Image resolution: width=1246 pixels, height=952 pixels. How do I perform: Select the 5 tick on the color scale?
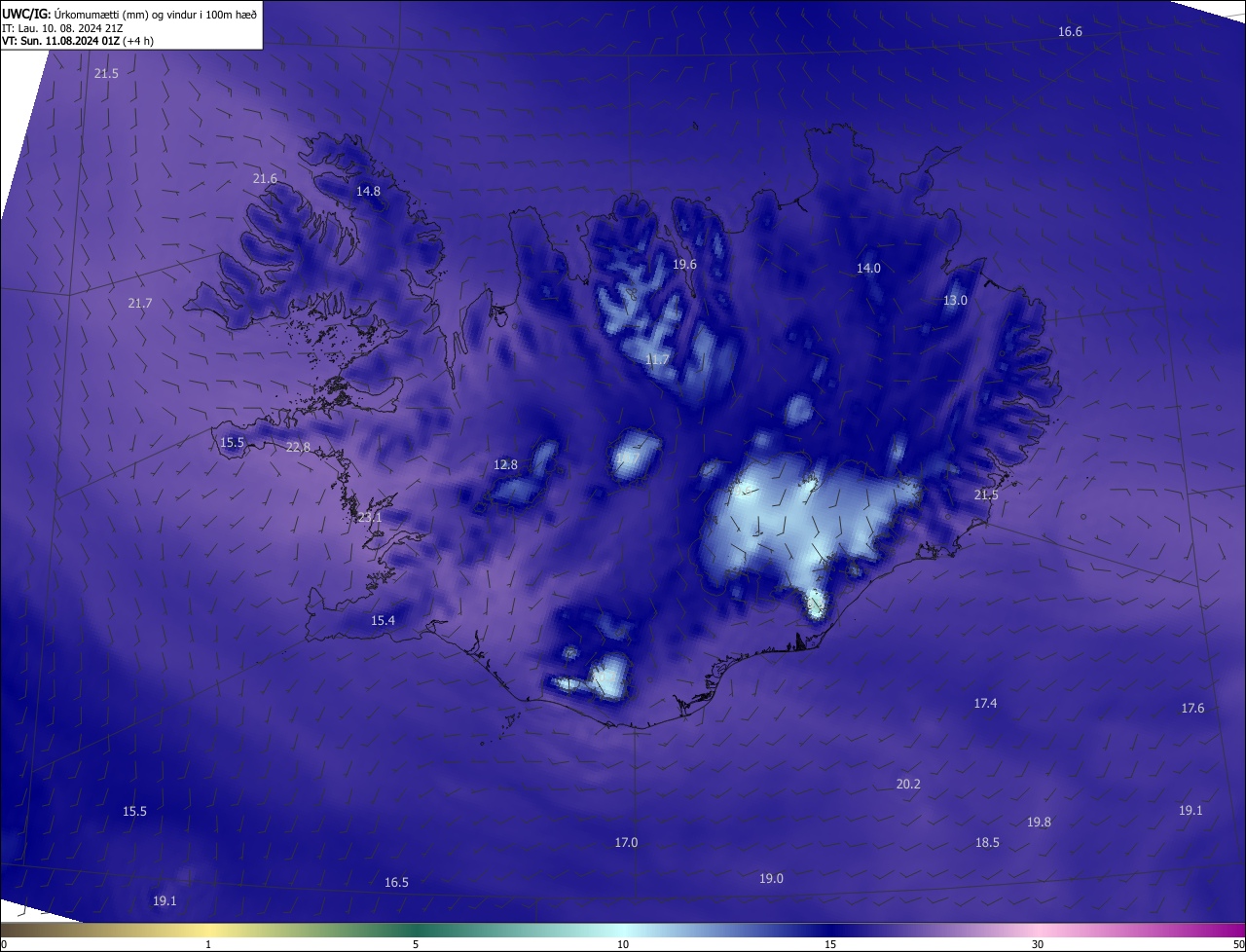pos(416,944)
